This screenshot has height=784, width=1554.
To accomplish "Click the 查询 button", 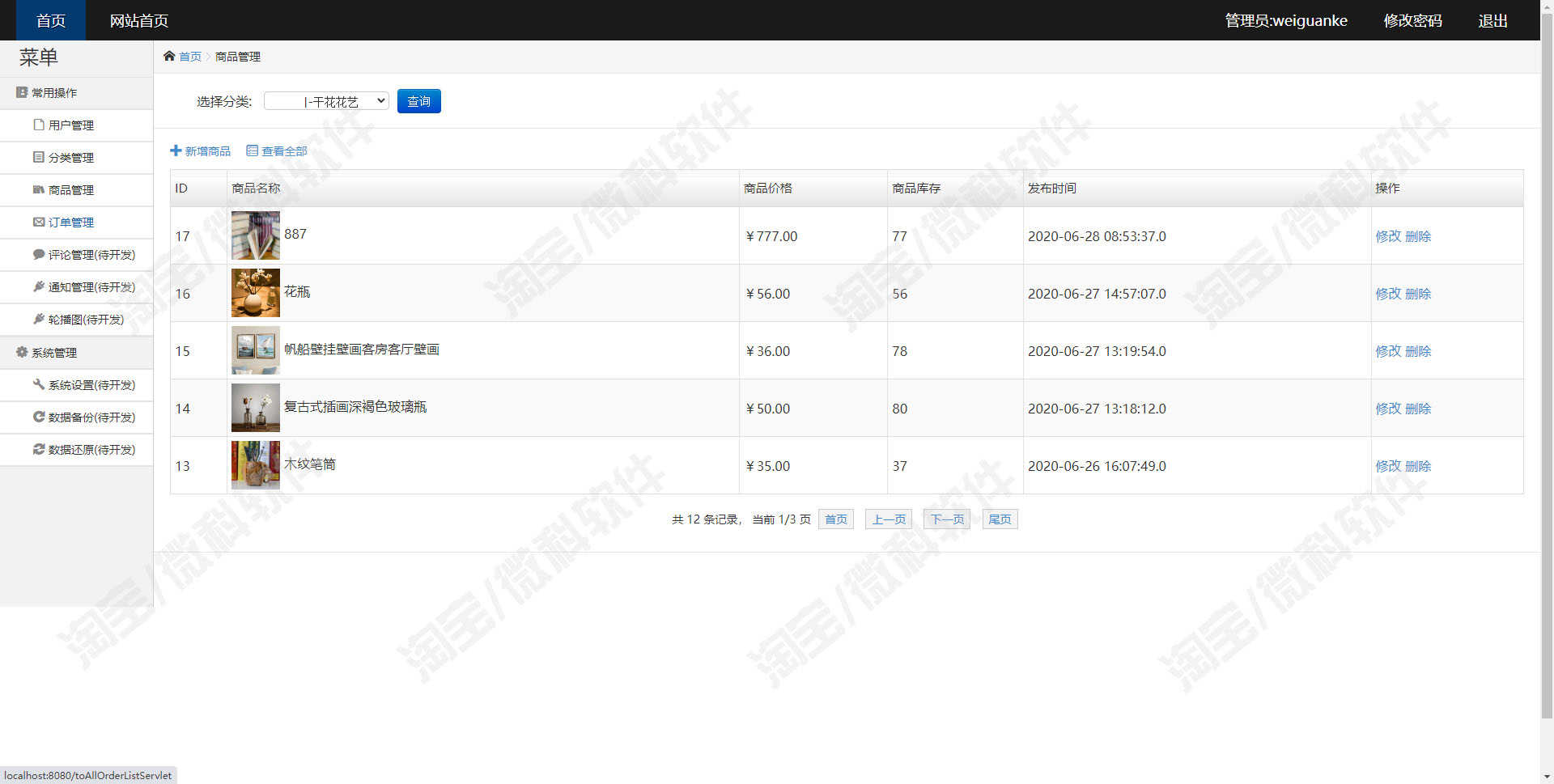I will pyautogui.click(x=418, y=101).
